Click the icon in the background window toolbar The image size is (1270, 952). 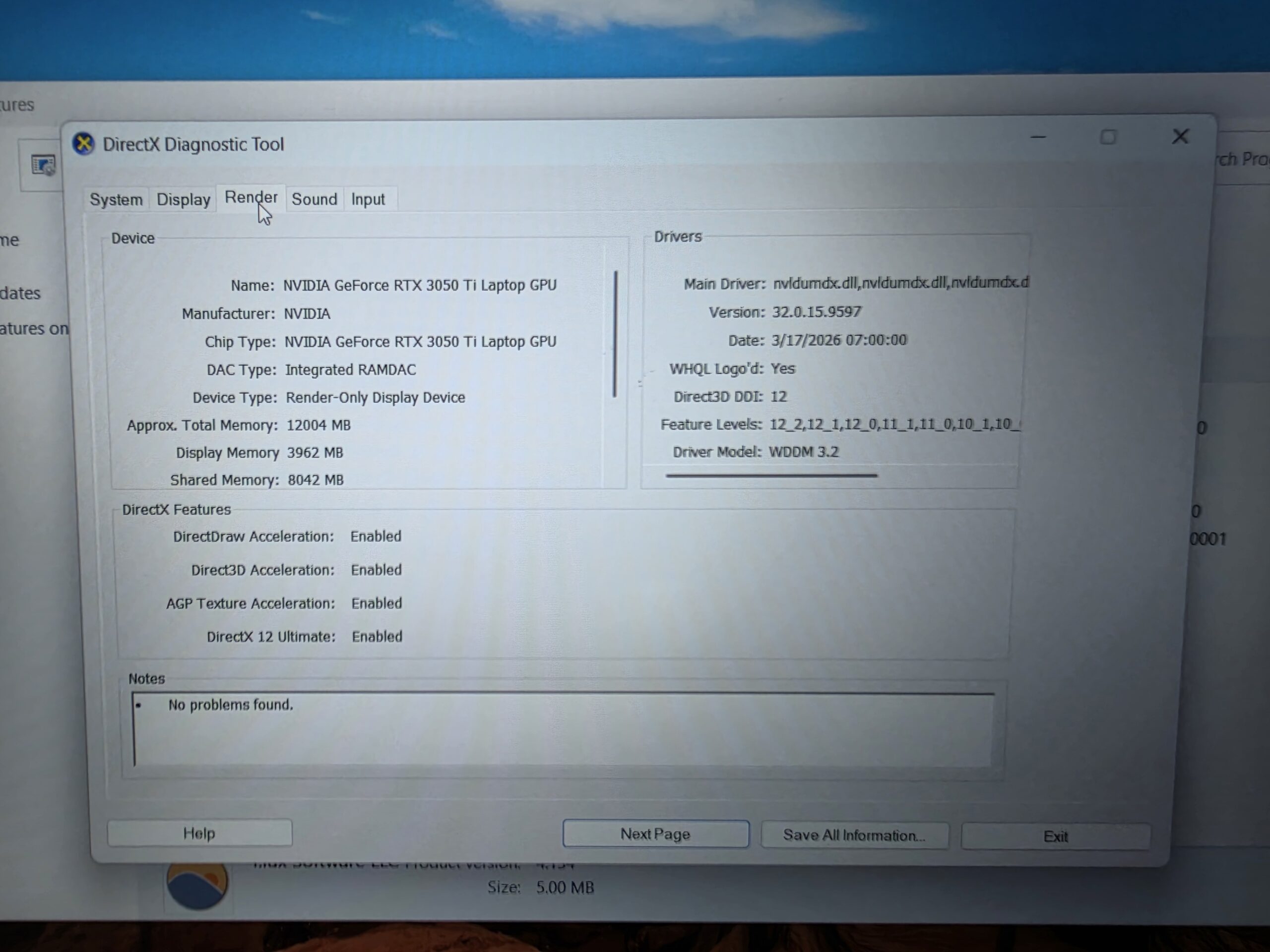point(43,165)
